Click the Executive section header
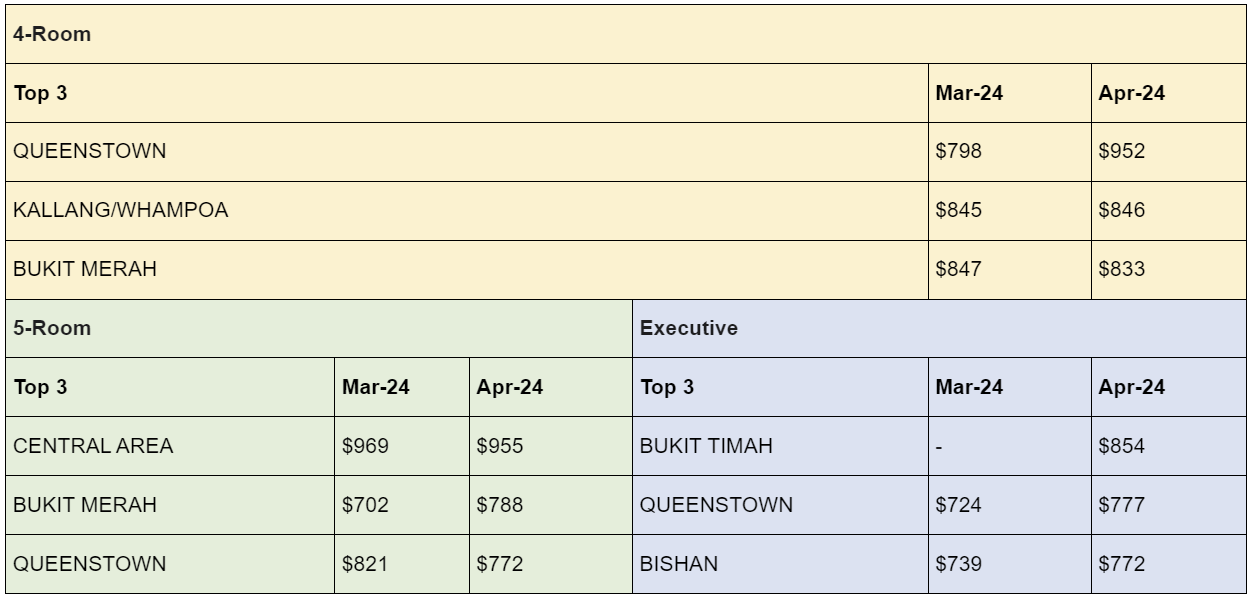Screen dimensions: 1250x595 [939, 328]
